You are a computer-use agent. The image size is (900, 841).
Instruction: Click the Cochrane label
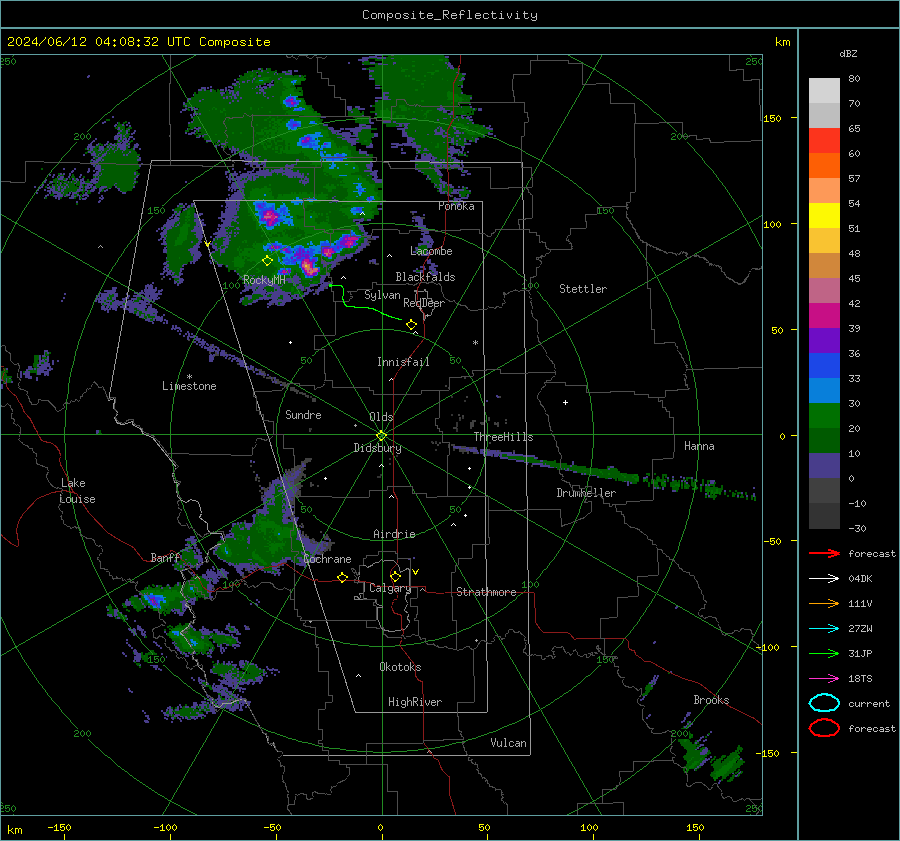pos(327,559)
